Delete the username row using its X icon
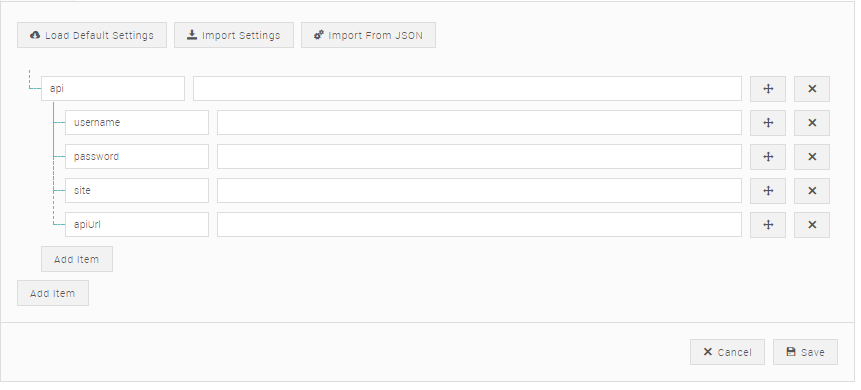Screen dimensions: 861x390 [x=812, y=123]
